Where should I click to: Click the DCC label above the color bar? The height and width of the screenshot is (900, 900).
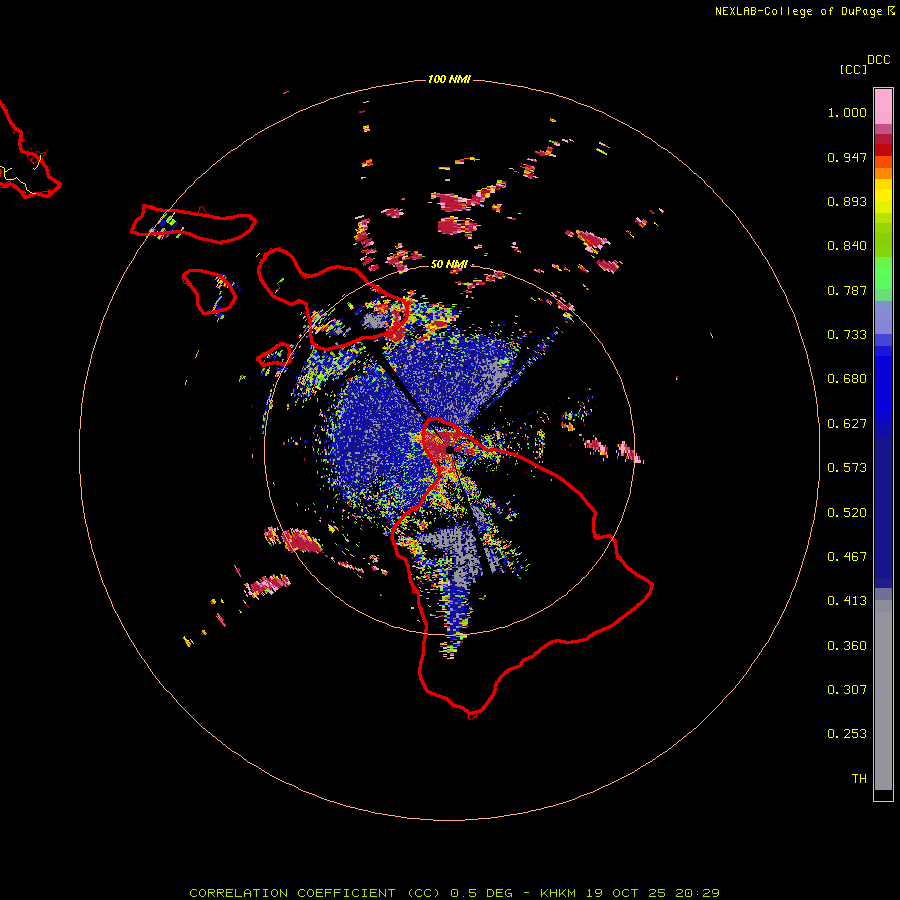click(879, 60)
